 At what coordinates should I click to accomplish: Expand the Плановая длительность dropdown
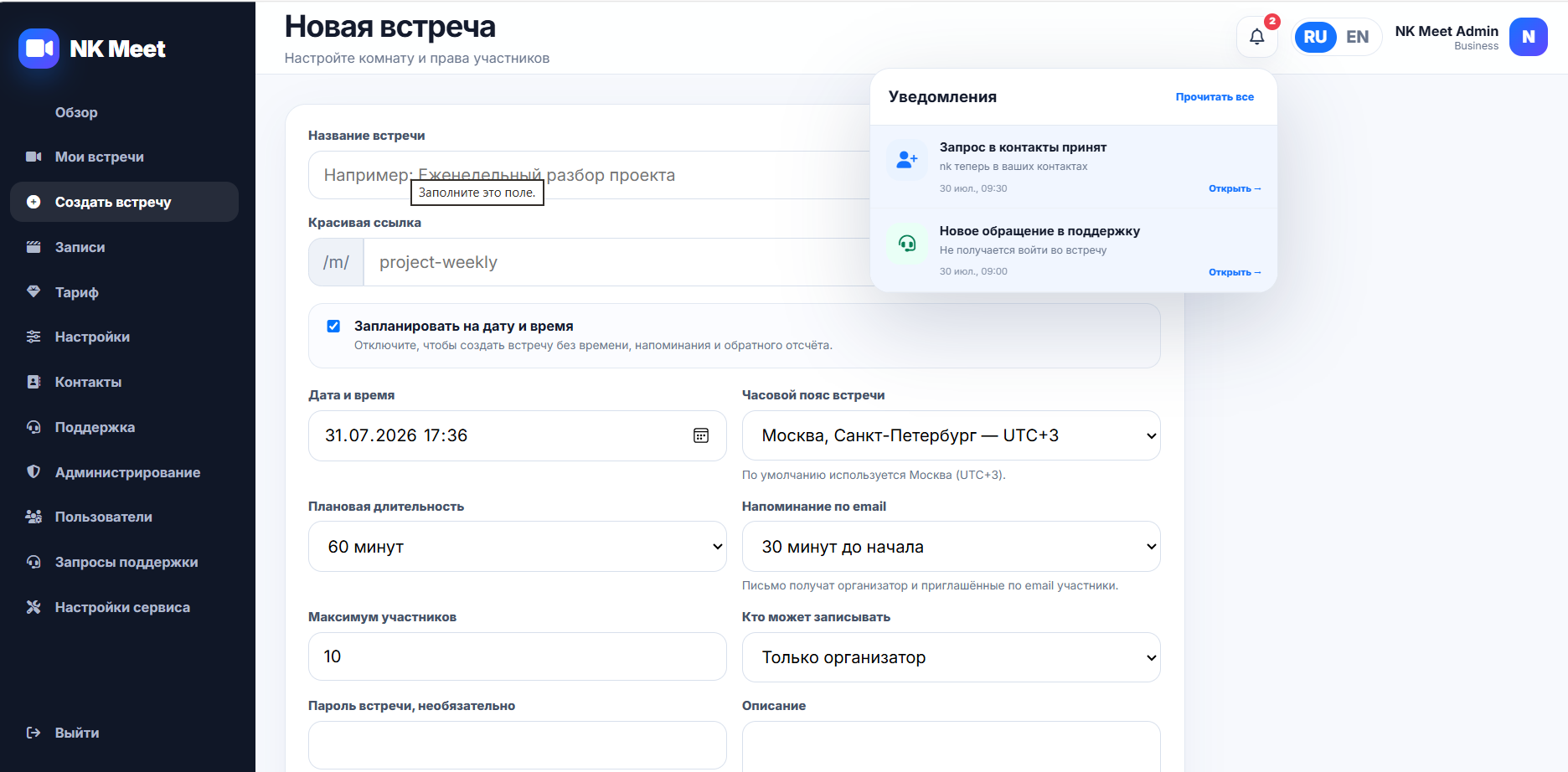click(517, 547)
